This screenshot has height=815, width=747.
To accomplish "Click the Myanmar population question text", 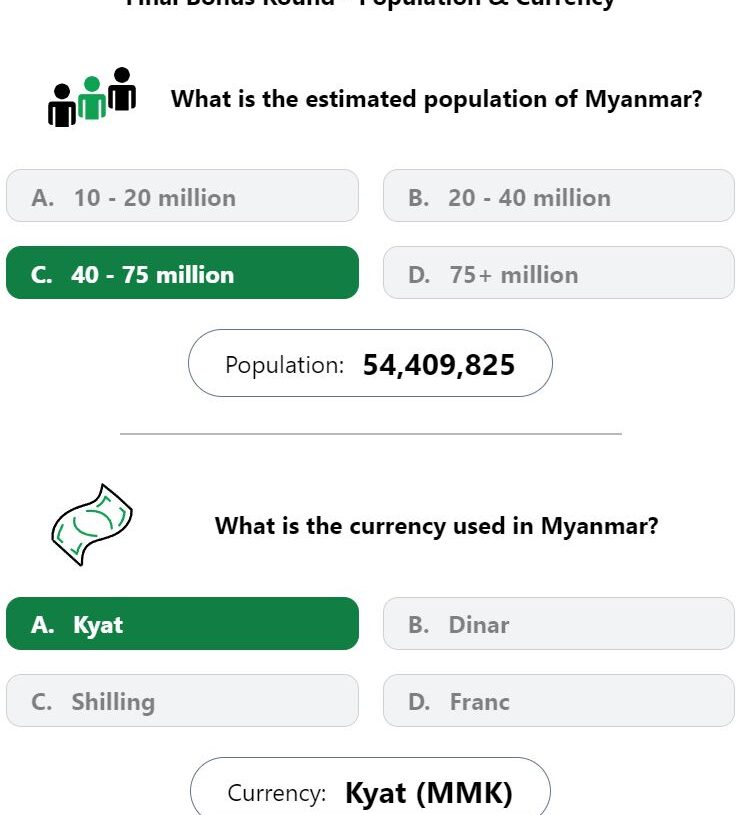I will tap(436, 99).
